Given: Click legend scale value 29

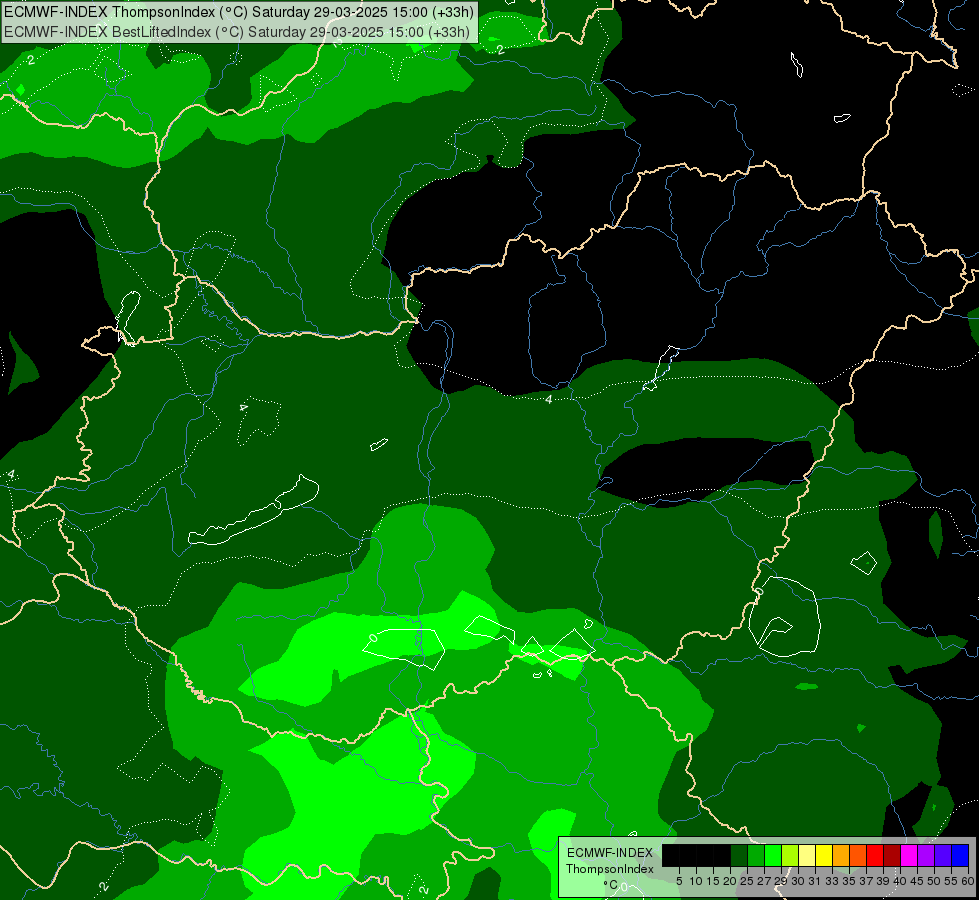Looking at the screenshot, I should tap(780, 881).
